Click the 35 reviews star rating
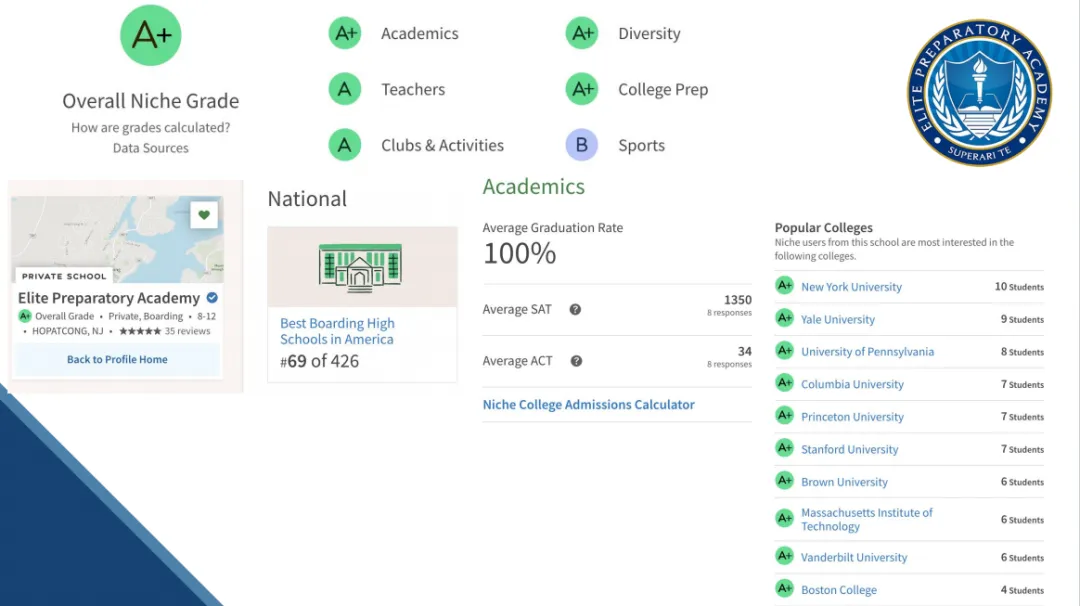Image resolution: width=1080 pixels, height=606 pixels. [x=164, y=331]
